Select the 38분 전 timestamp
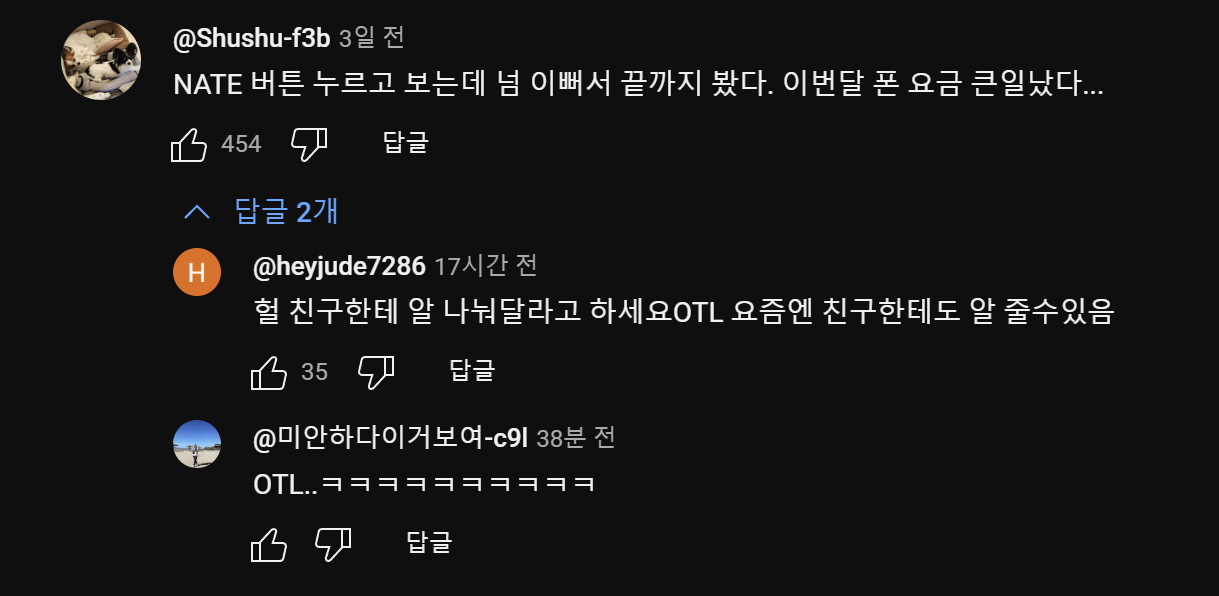 click(x=577, y=437)
